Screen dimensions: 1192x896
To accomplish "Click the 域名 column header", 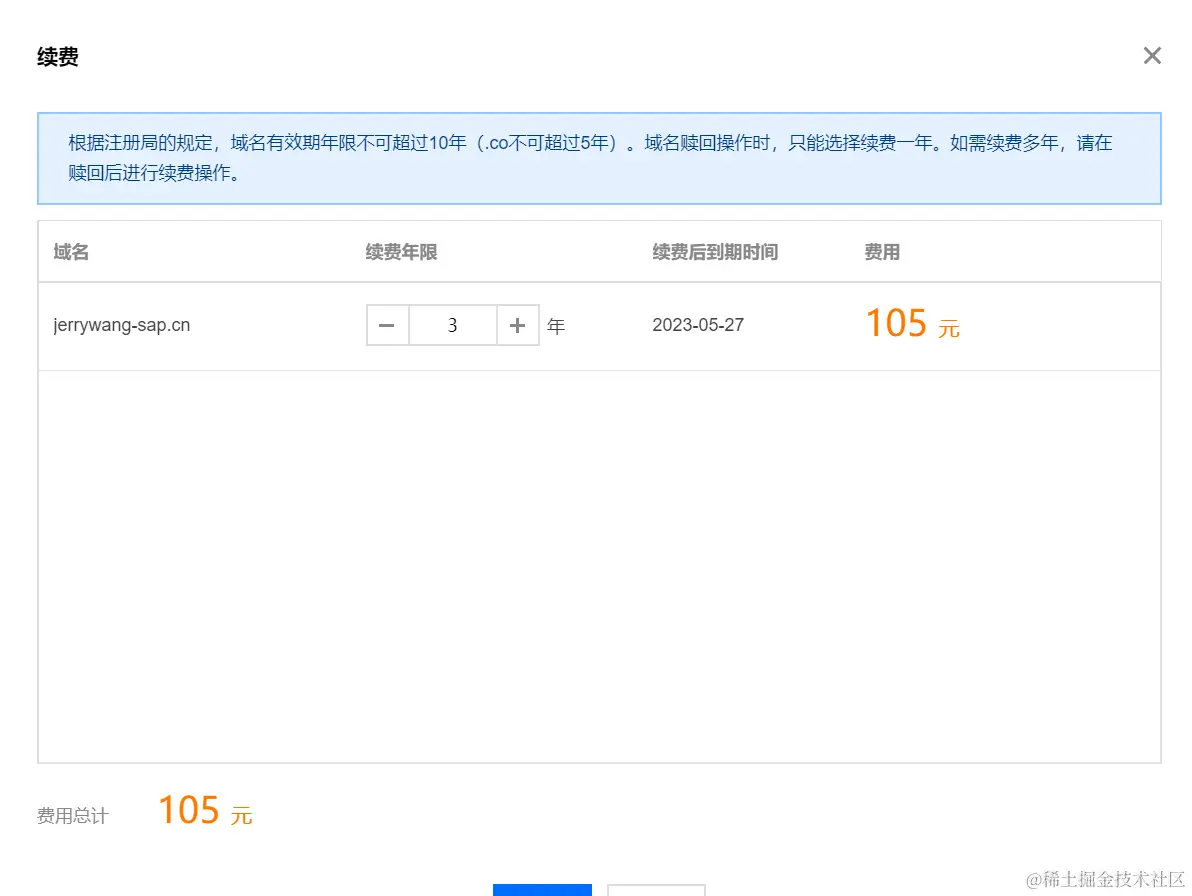I will point(71,252).
